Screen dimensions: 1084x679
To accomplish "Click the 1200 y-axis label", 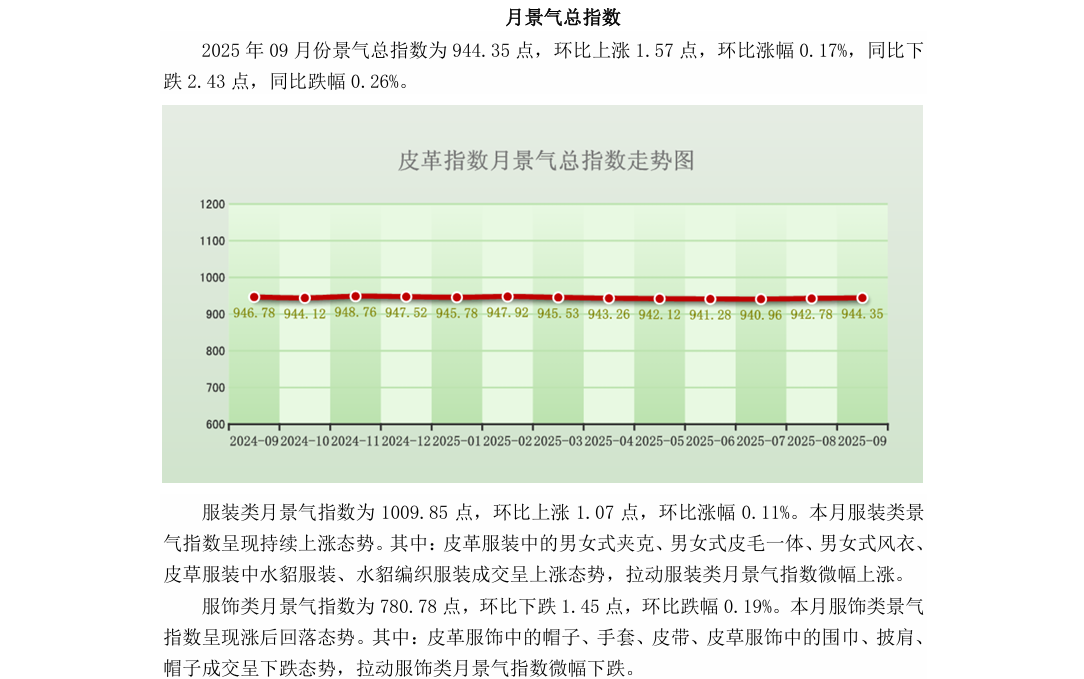I will [212, 205].
